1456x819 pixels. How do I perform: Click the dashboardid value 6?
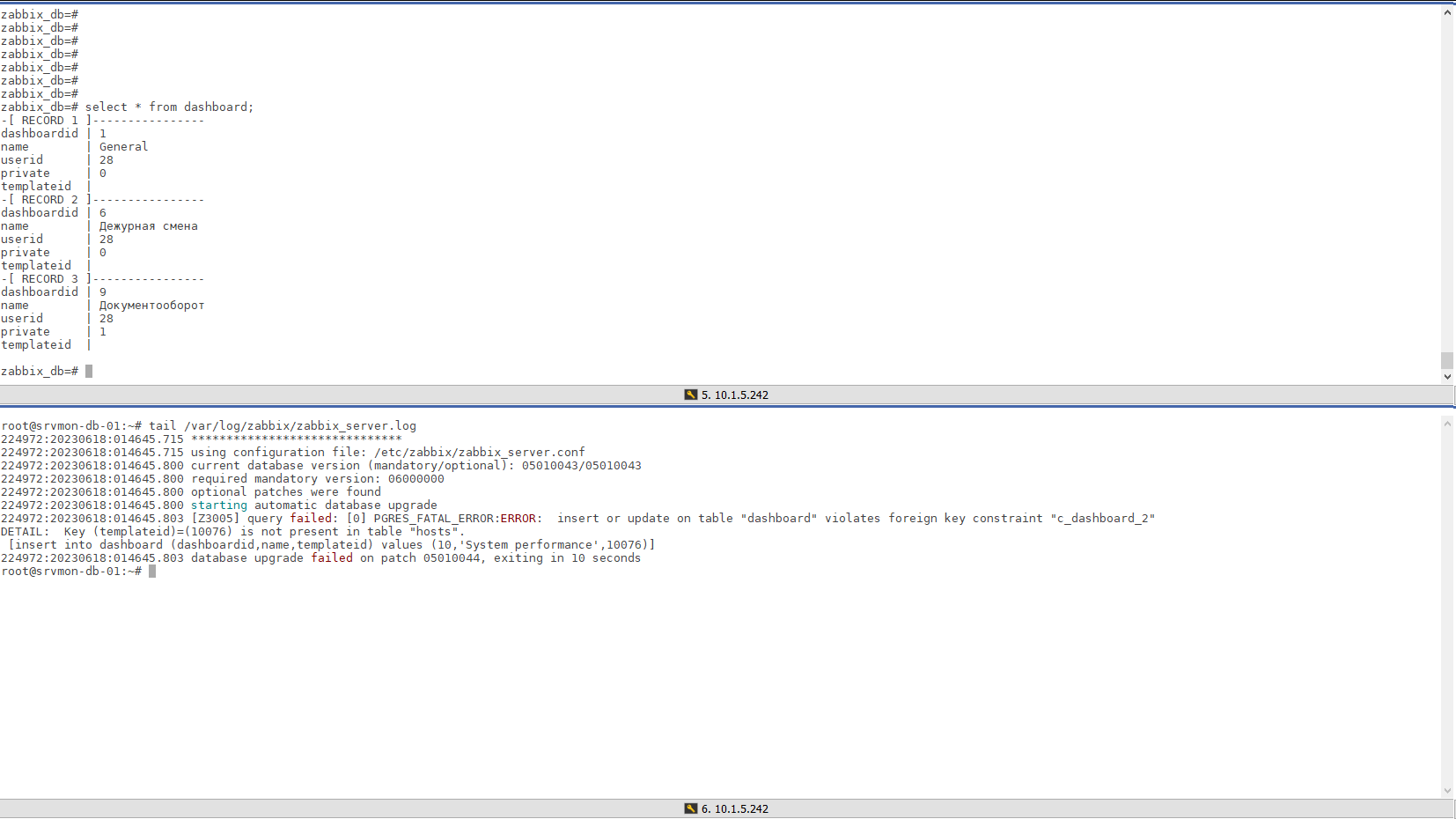click(x=103, y=213)
